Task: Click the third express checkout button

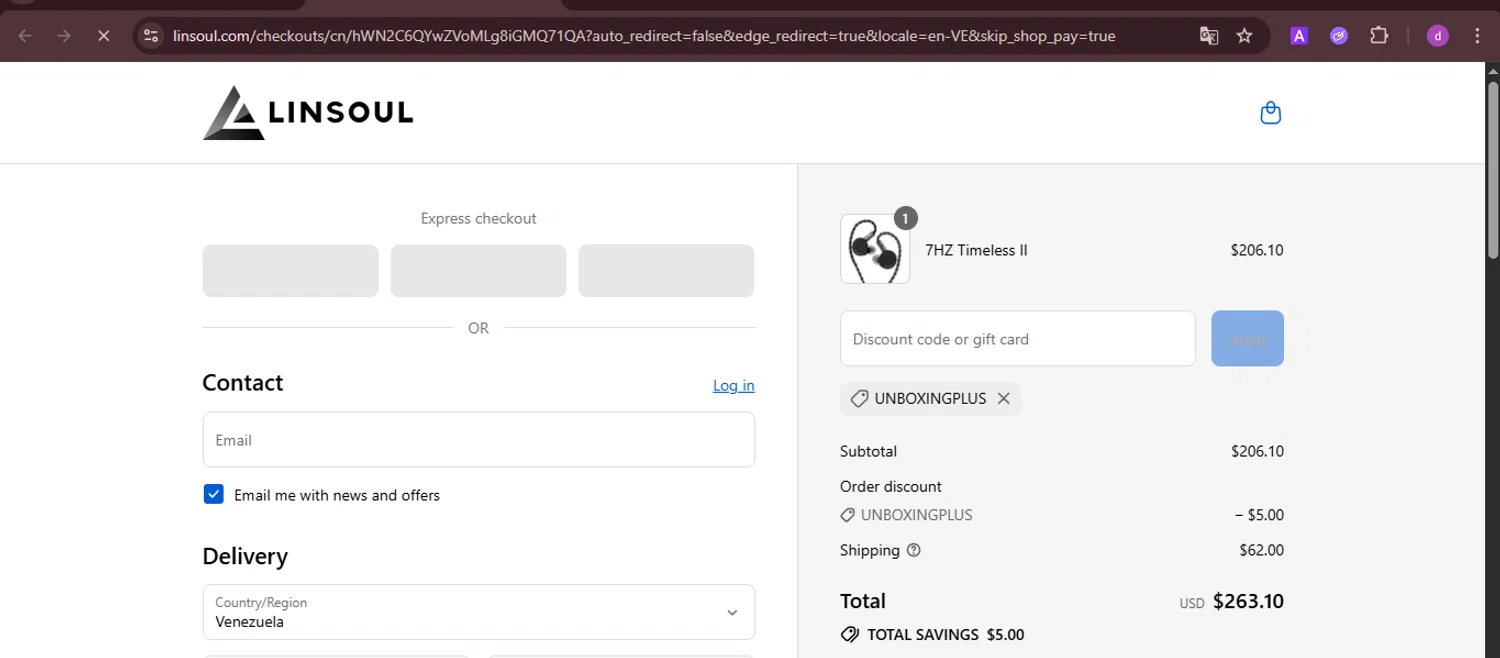Action: pos(666,271)
